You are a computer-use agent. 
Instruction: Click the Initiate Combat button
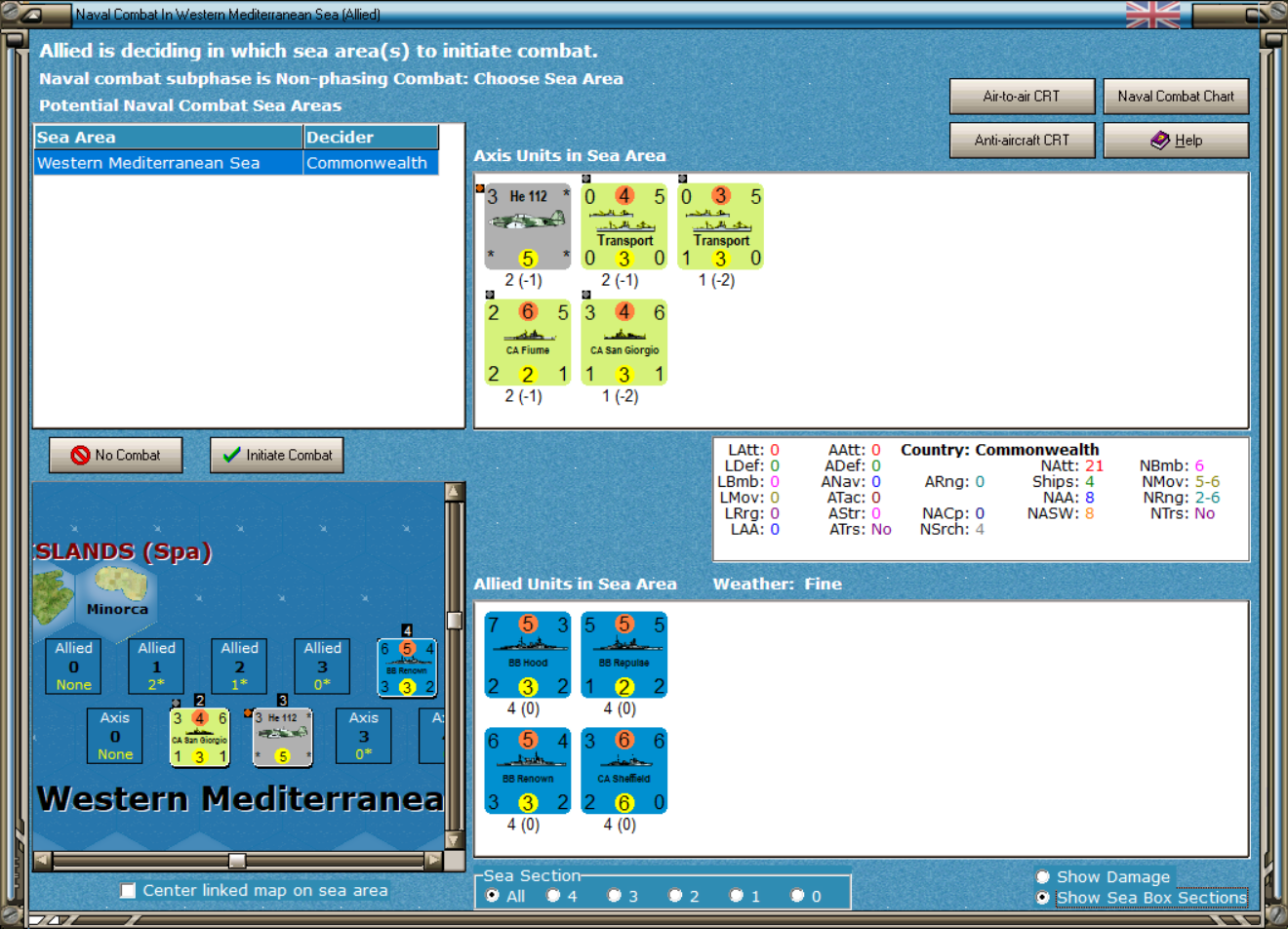277,455
